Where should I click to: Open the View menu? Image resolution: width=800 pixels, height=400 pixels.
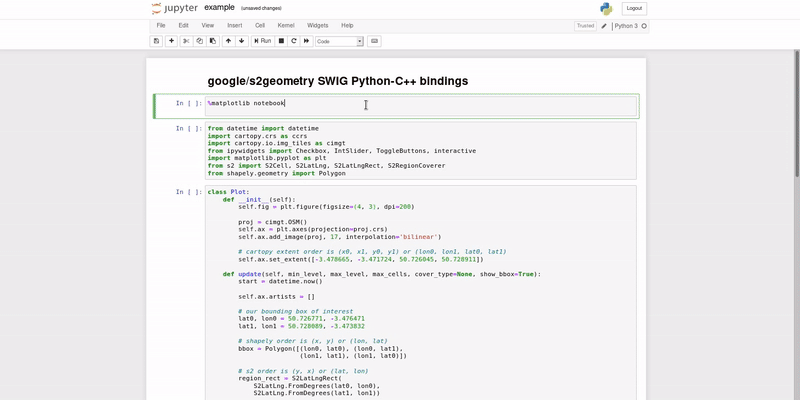(208, 26)
